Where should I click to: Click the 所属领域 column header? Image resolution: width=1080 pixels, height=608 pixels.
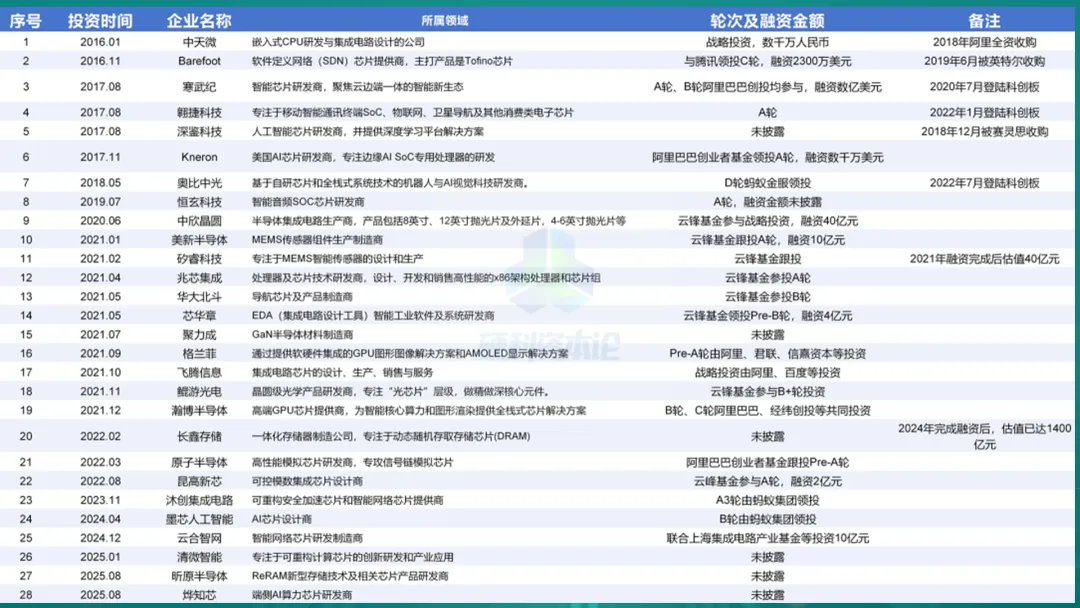[x=444, y=21]
